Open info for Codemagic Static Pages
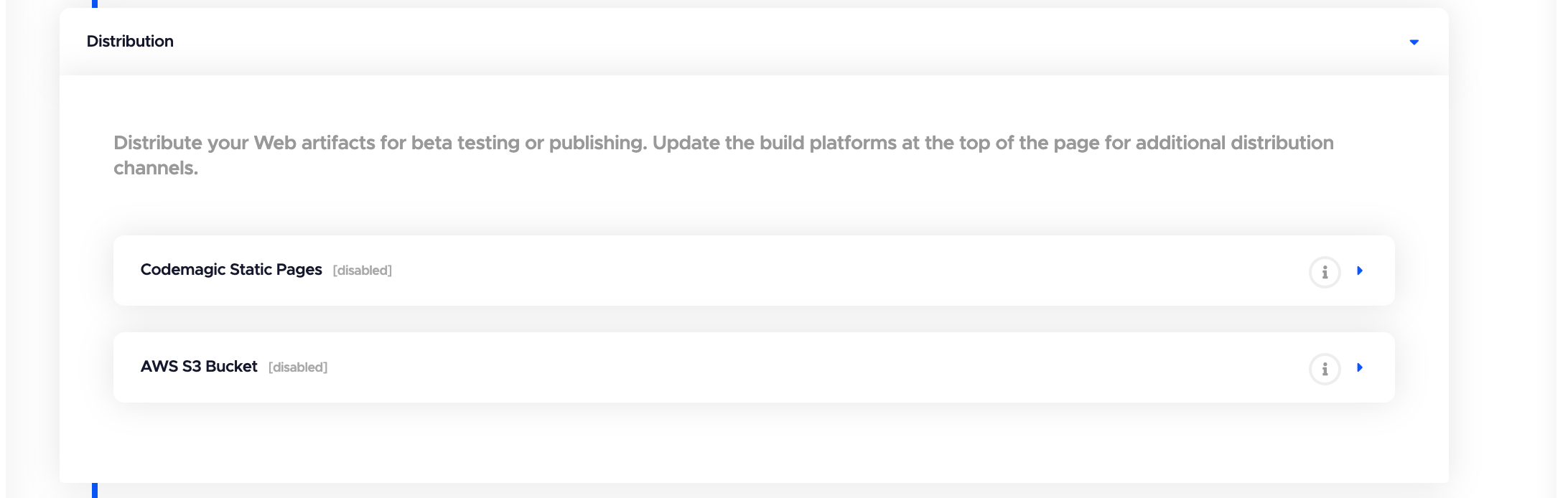Screen dimensions: 1568x498 (x=1325, y=272)
